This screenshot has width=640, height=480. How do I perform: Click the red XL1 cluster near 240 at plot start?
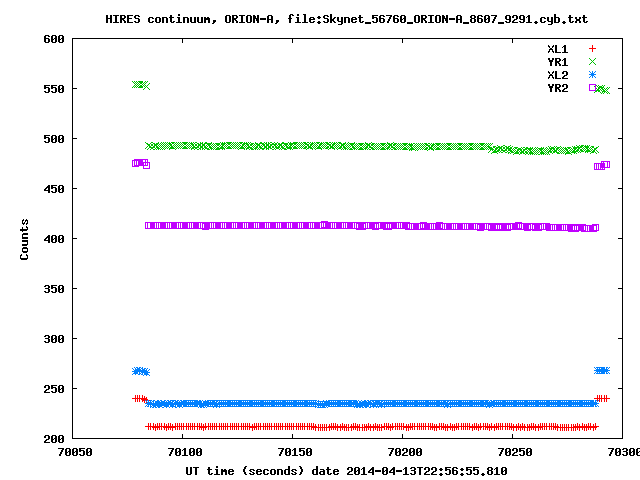(140, 398)
